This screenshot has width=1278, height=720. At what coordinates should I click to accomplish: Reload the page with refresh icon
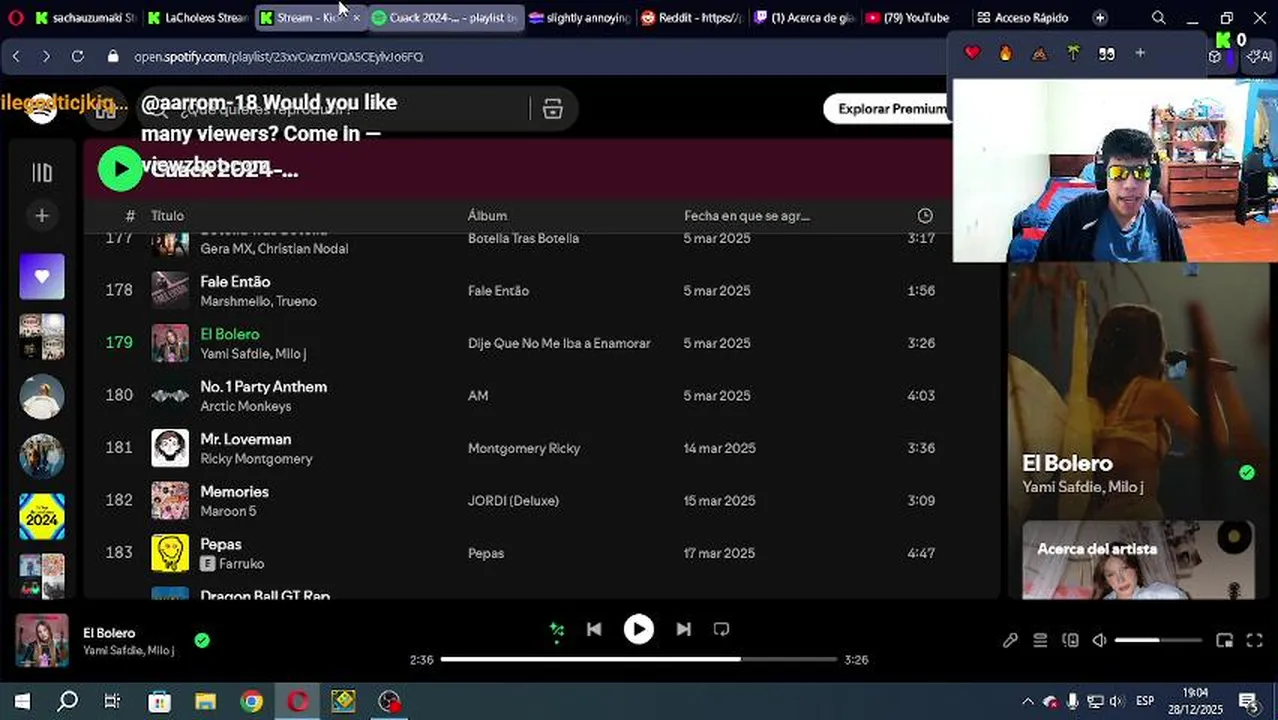point(77,57)
